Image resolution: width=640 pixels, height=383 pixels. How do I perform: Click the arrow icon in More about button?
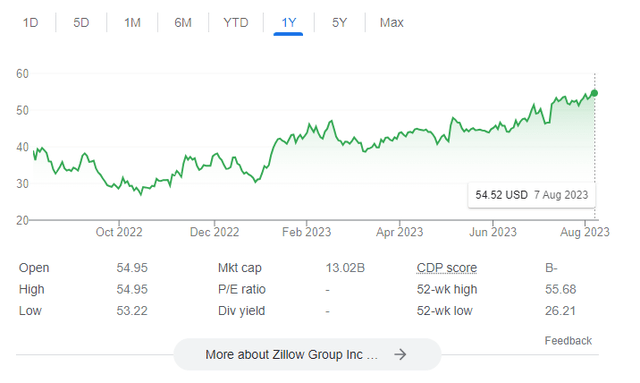(x=400, y=354)
